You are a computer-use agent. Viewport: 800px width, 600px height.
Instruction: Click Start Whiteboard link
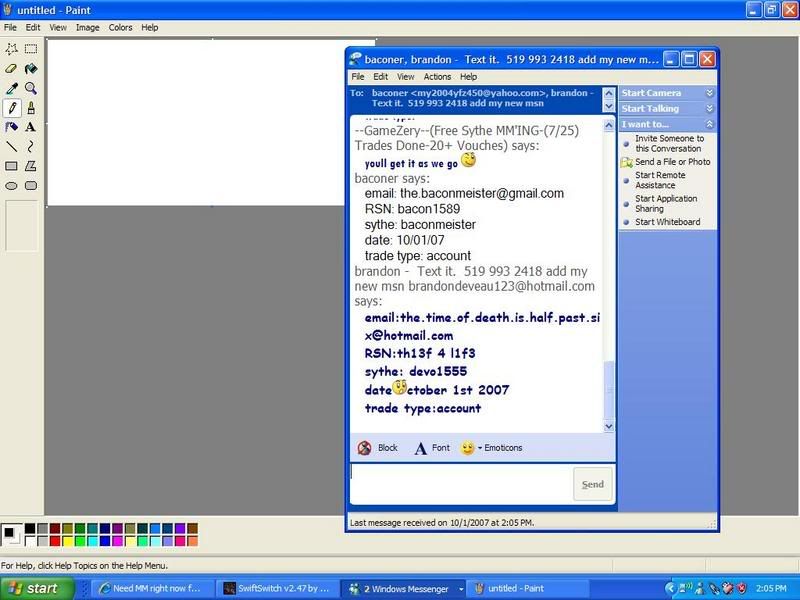click(x=667, y=222)
